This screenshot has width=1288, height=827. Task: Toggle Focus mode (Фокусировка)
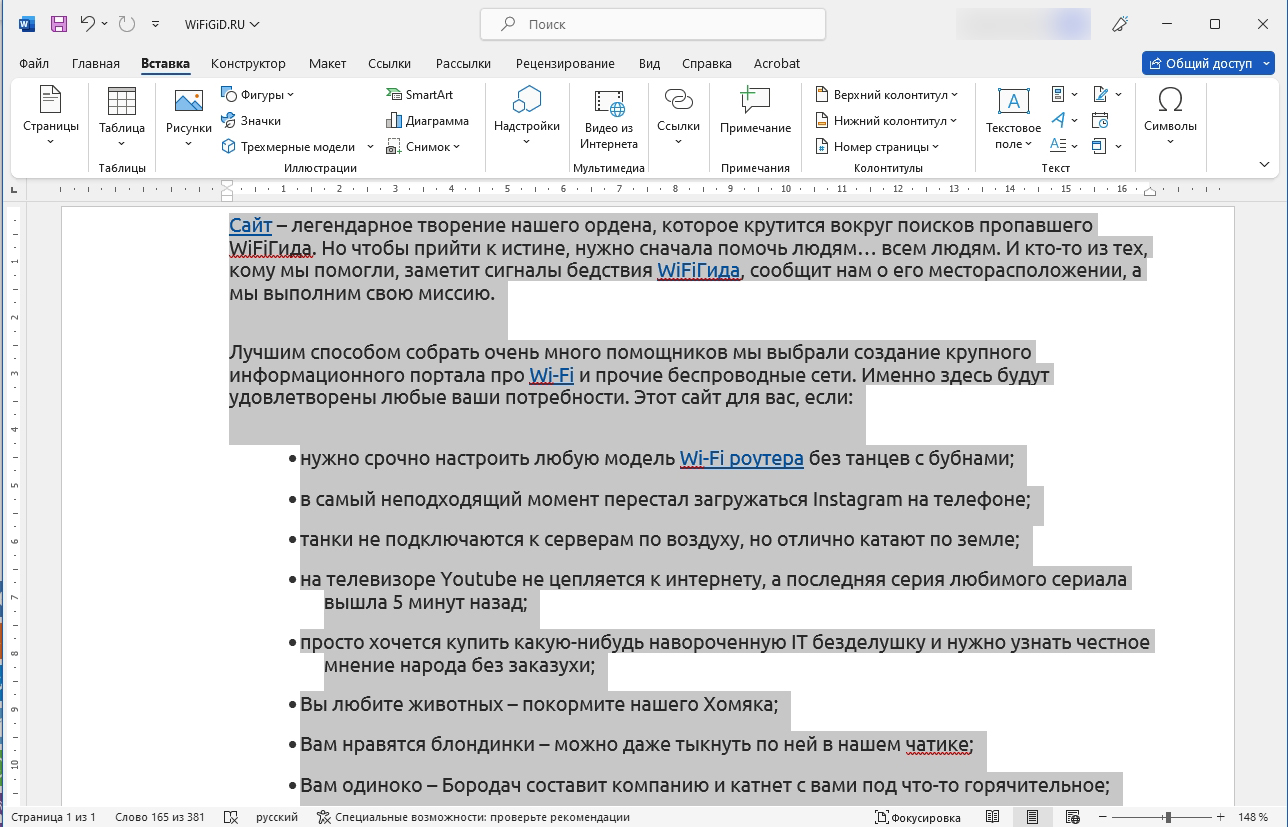(918, 817)
